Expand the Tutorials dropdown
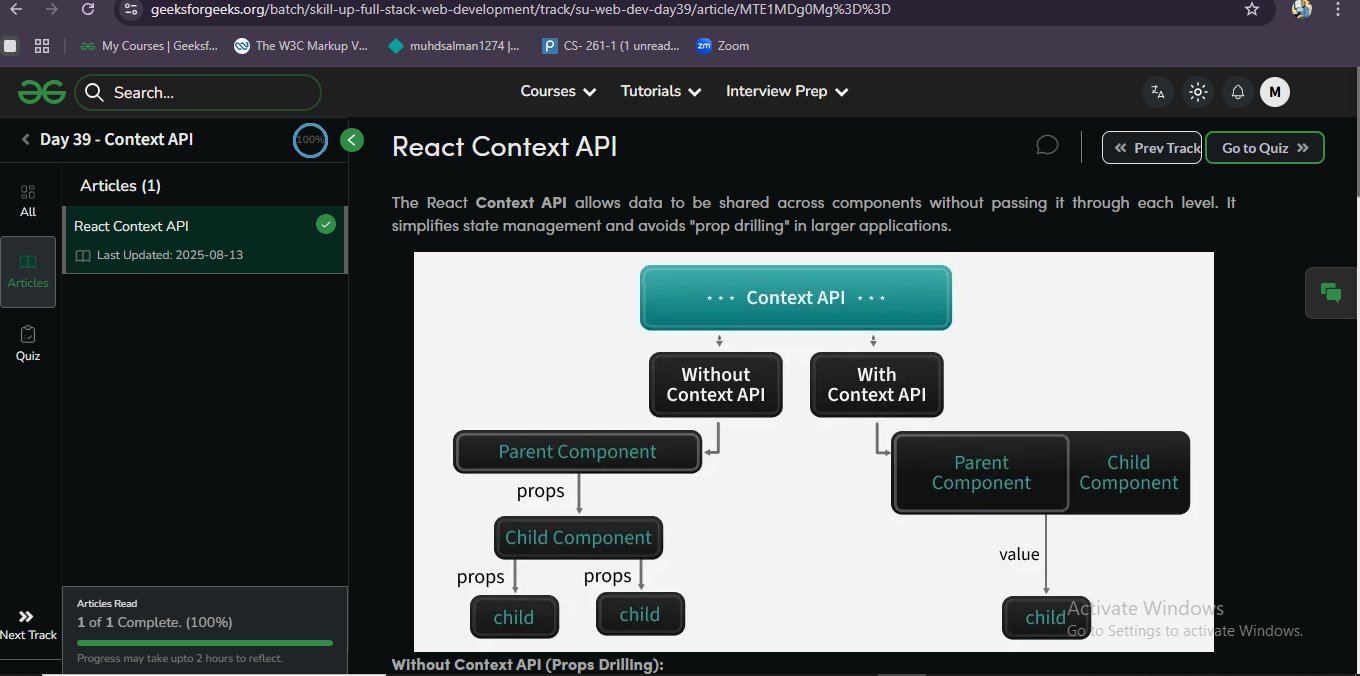This screenshot has height=676, width=1360. [661, 91]
